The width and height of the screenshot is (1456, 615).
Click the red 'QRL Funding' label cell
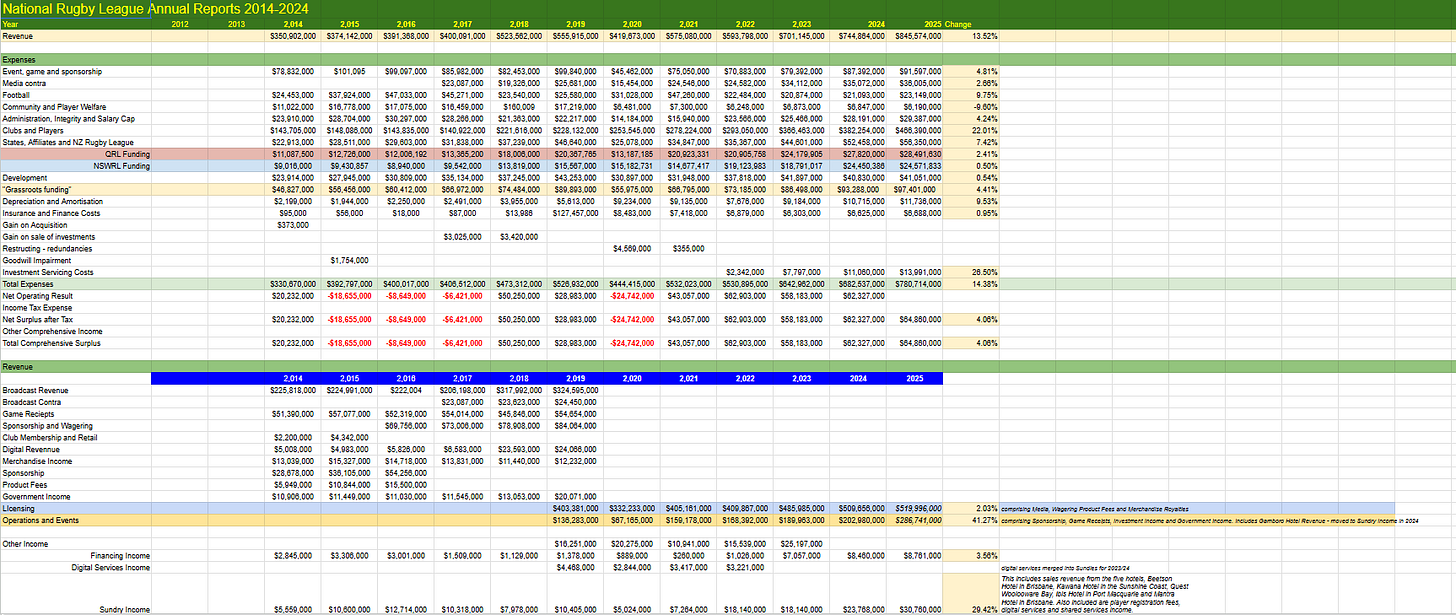click(129, 154)
